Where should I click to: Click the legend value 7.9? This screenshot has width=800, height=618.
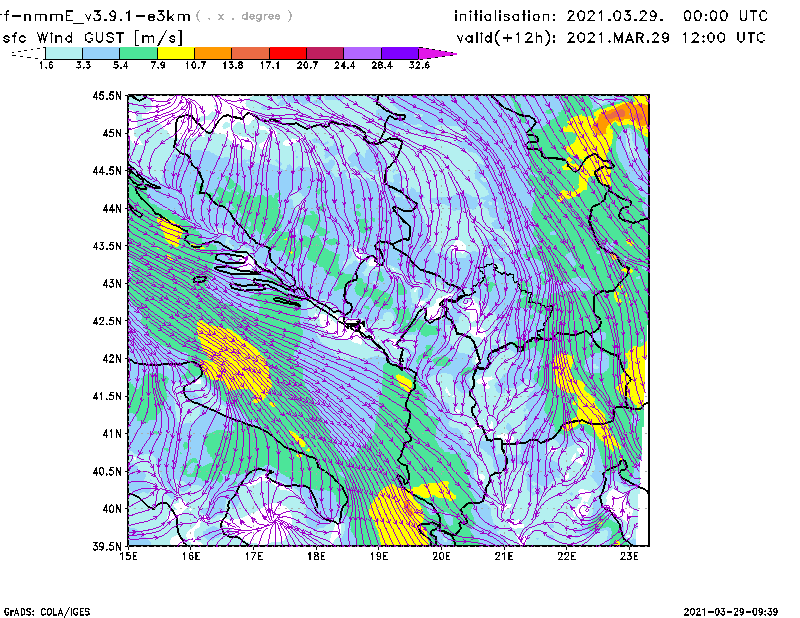158,65
